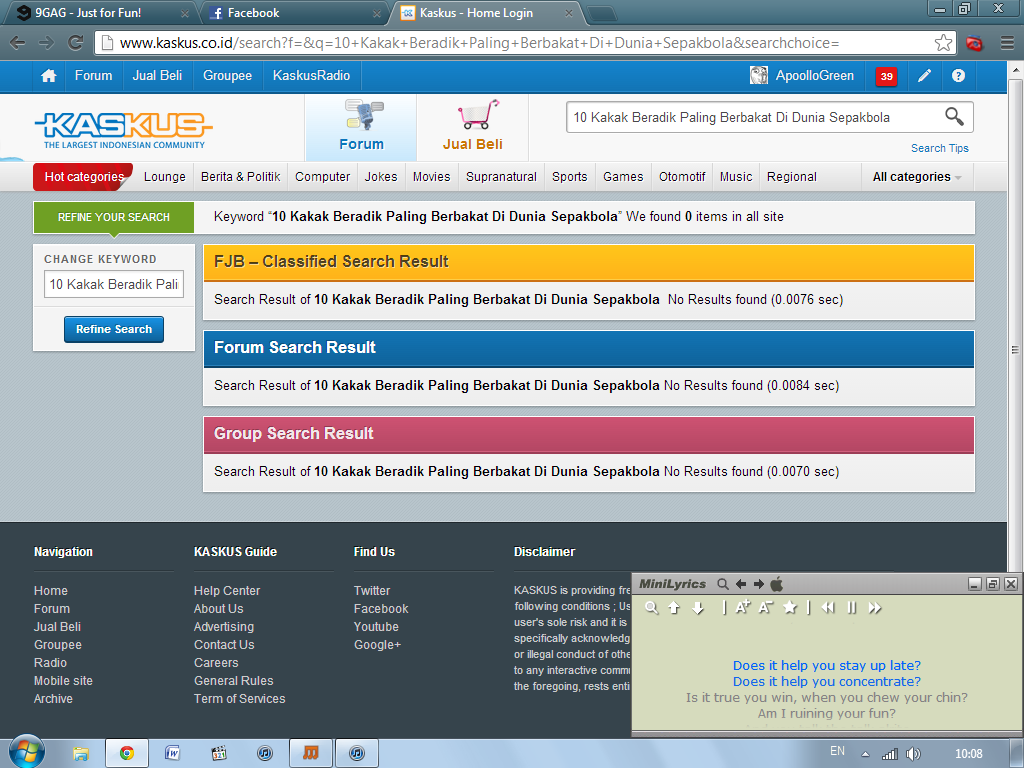Open the Supranatural category
Screen dimensions: 1024x768
(501, 177)
